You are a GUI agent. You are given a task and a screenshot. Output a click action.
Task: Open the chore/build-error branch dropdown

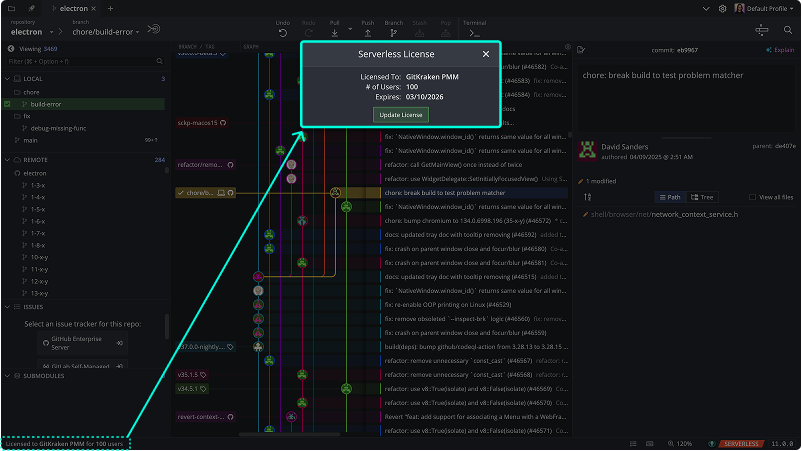point(107,32)
